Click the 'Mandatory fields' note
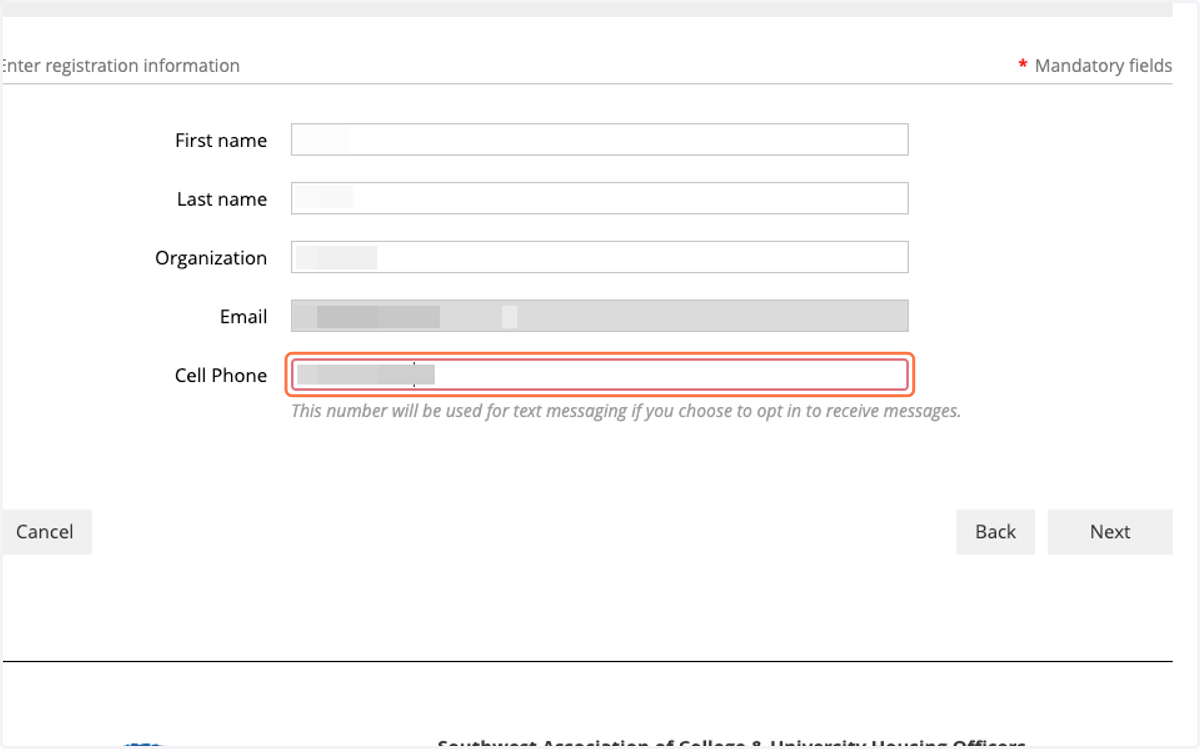1200x749 pixels. (x=1095, y=66)
